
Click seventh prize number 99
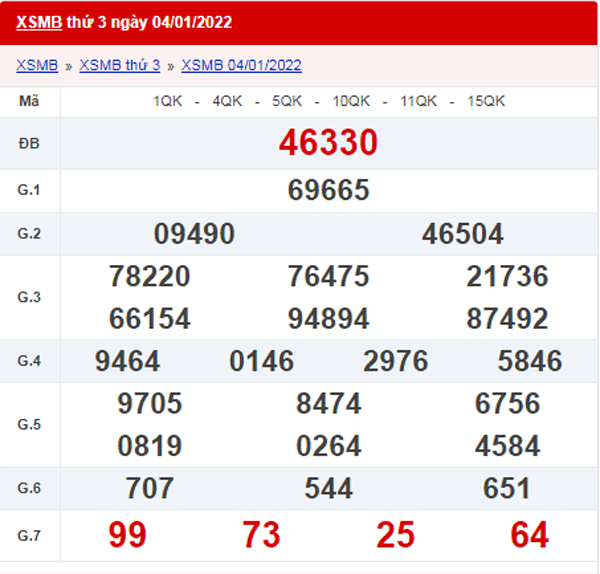point(127,535)
